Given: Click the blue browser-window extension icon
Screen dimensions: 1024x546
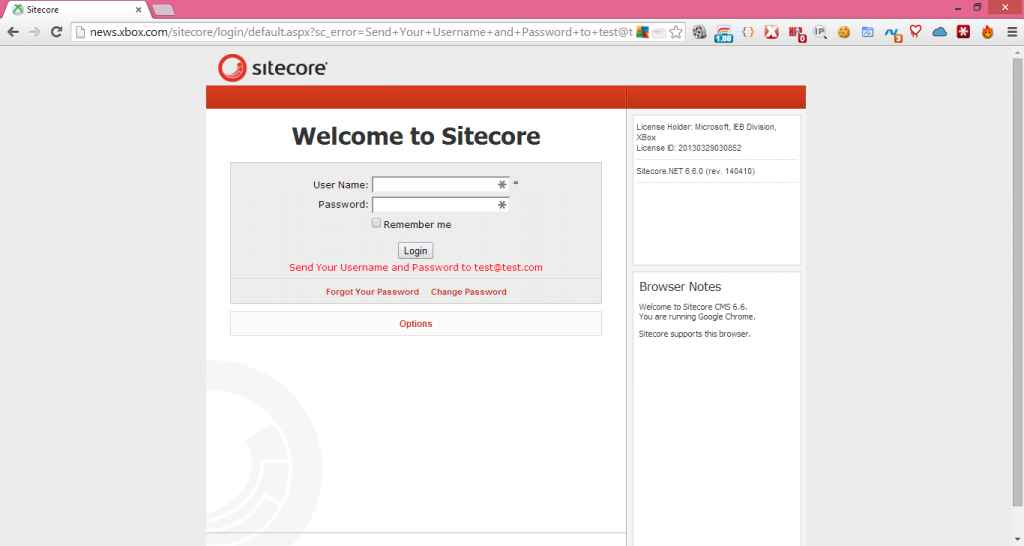Looking at the screenshot, I should (x=867, y=32).
